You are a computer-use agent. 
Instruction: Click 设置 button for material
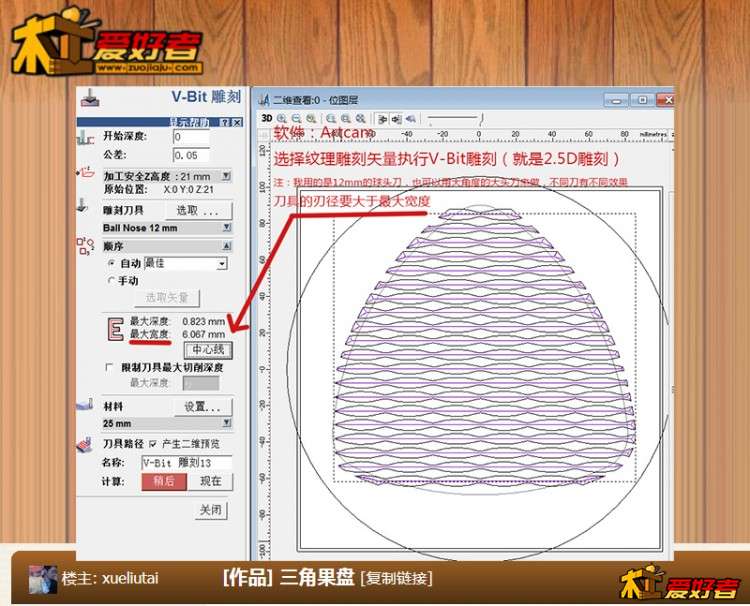202,407
